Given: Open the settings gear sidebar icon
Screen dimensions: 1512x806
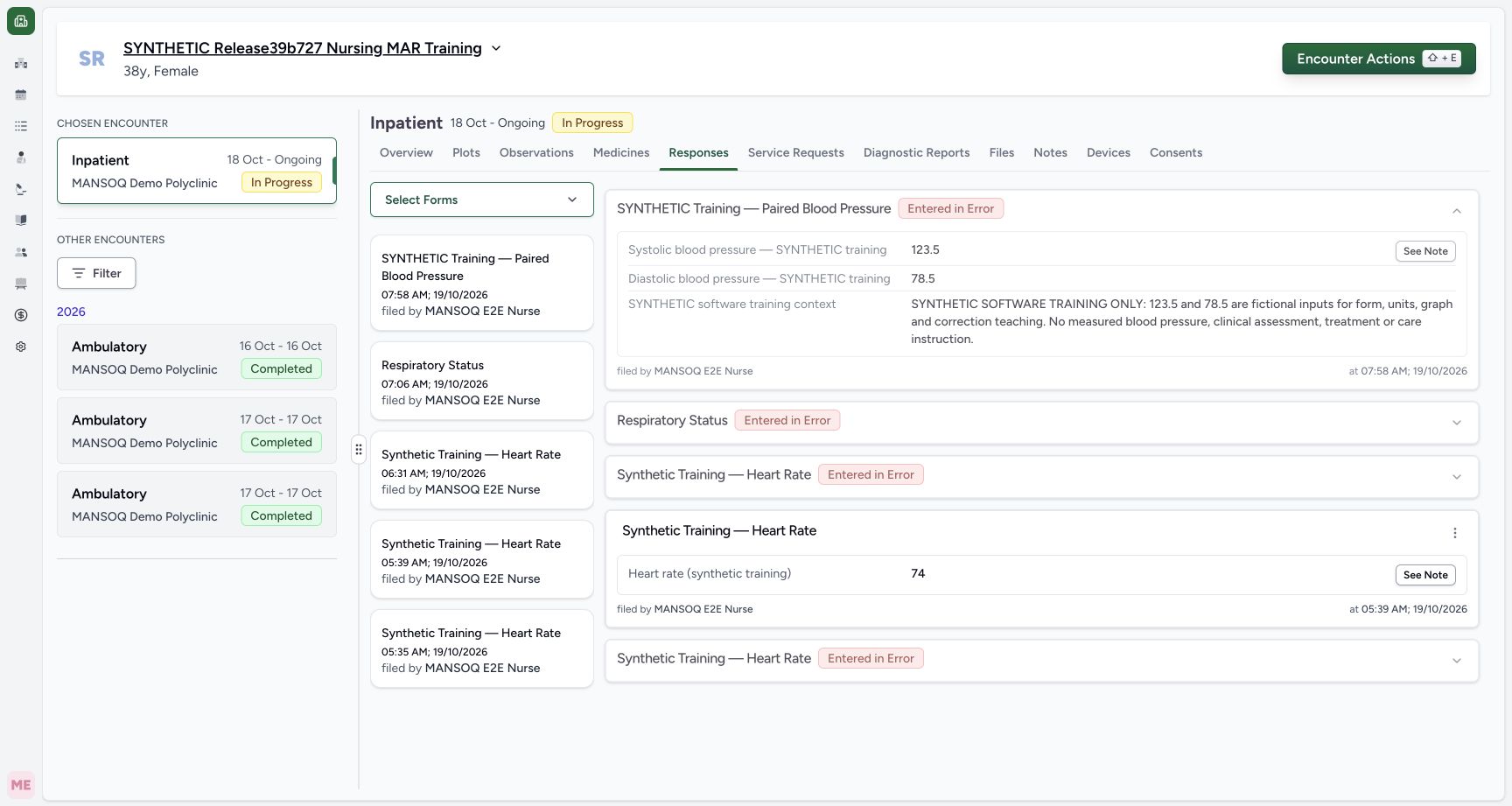Looking at the screenshot, I should click(21, 347).
